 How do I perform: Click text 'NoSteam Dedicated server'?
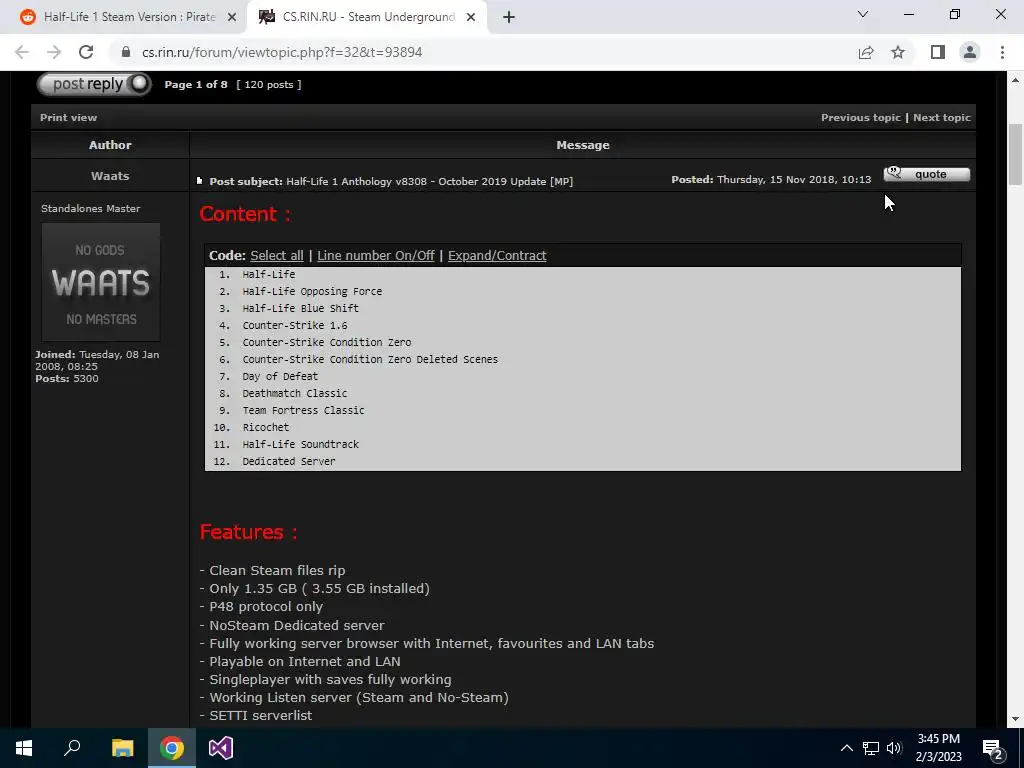(296, 625)
